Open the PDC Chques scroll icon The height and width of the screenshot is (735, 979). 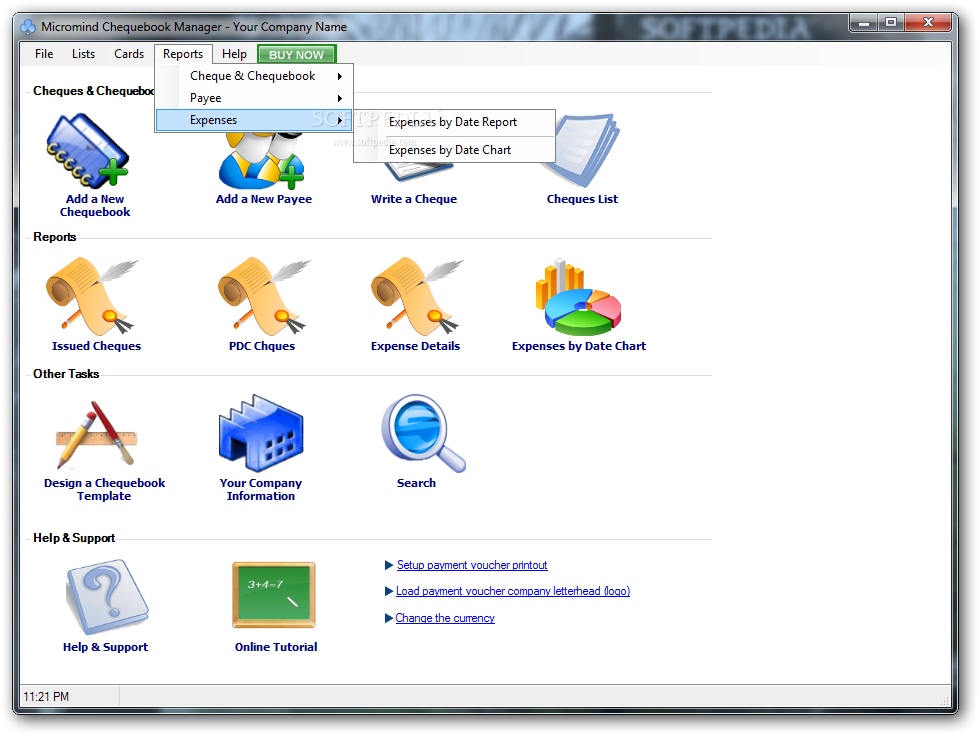point(264,296)
